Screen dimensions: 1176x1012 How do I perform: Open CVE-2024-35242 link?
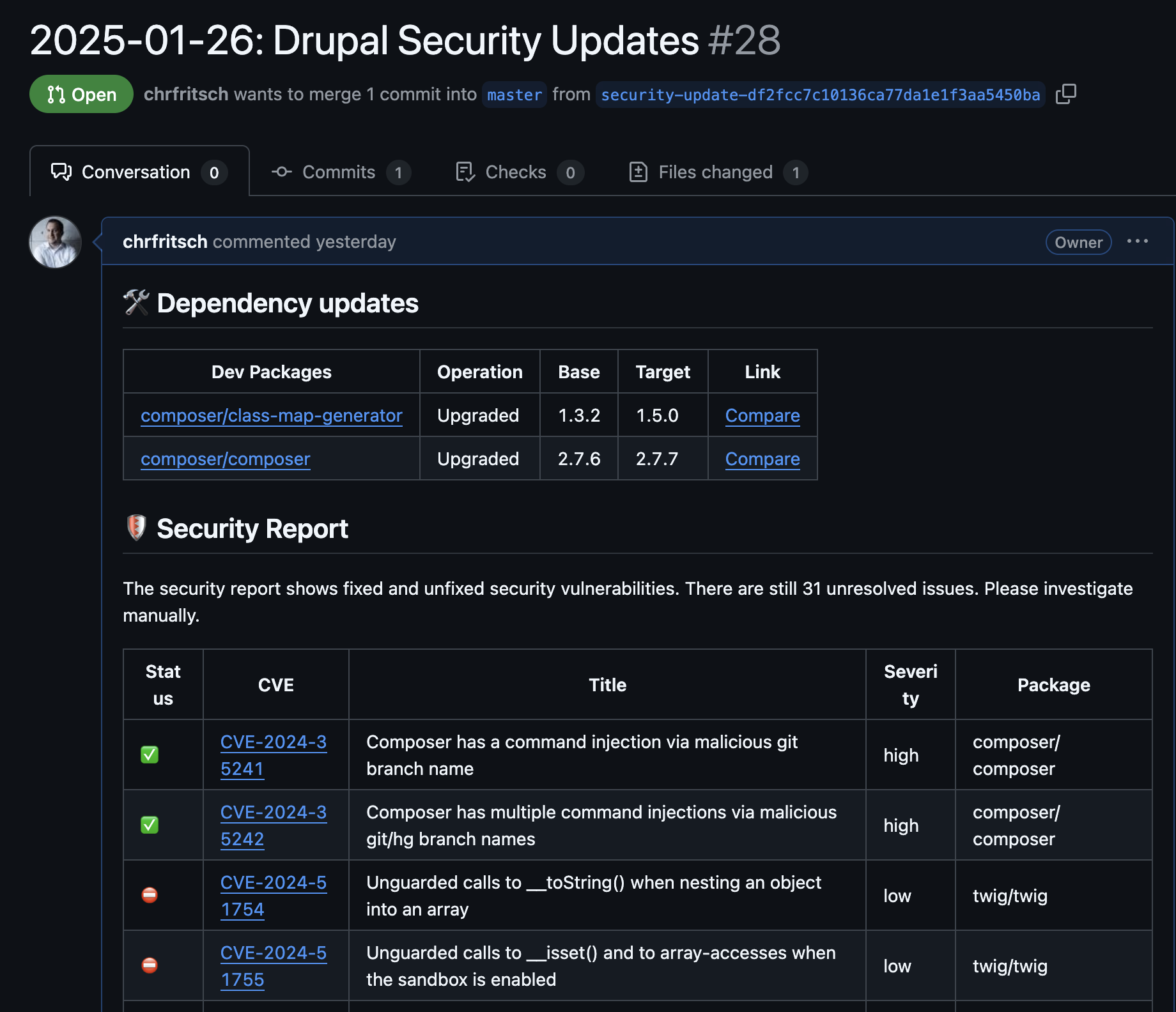(274, 825)
